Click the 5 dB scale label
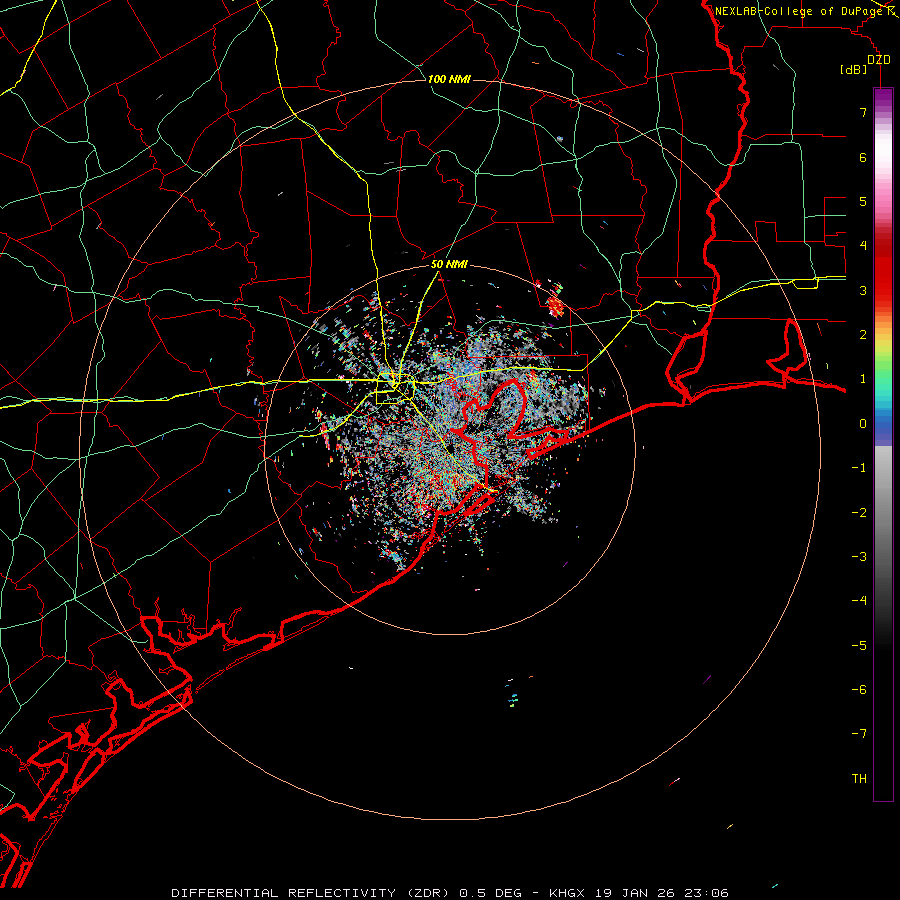Screen dimensions: 900x900 click(x=863, y=201)
